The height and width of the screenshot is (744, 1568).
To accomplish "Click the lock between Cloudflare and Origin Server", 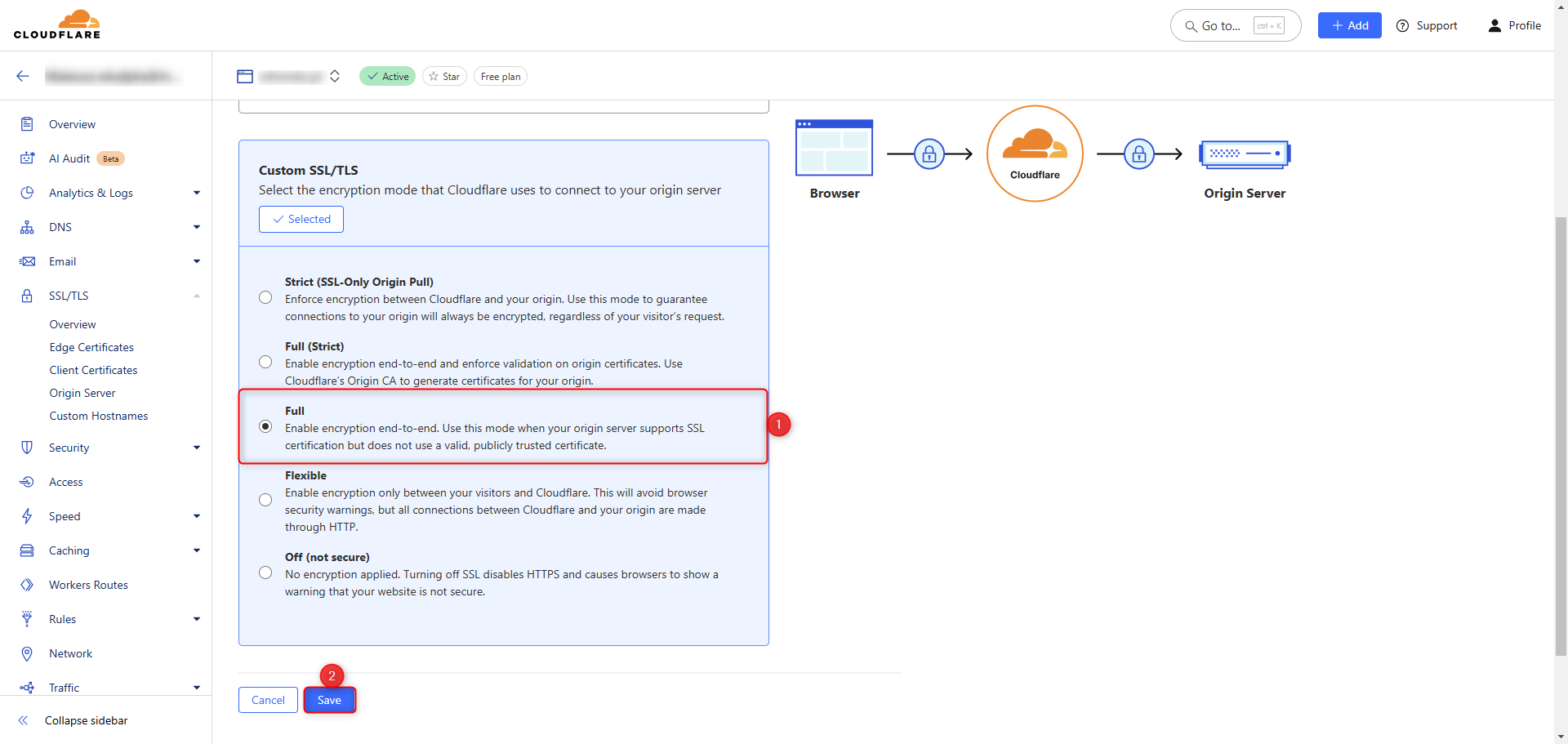I will tap(1139, 154).
